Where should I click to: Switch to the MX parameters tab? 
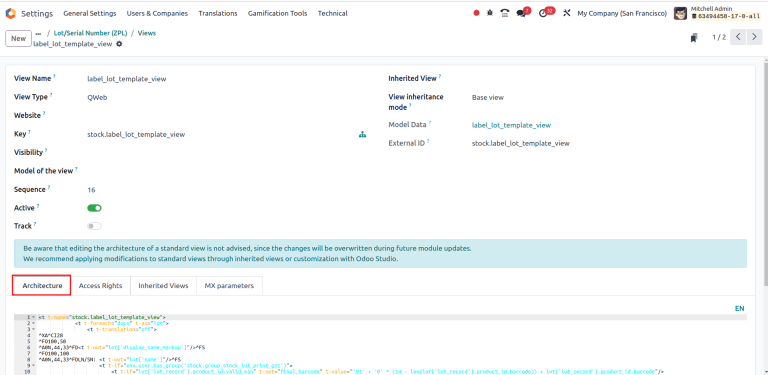[x=229, y=285]
